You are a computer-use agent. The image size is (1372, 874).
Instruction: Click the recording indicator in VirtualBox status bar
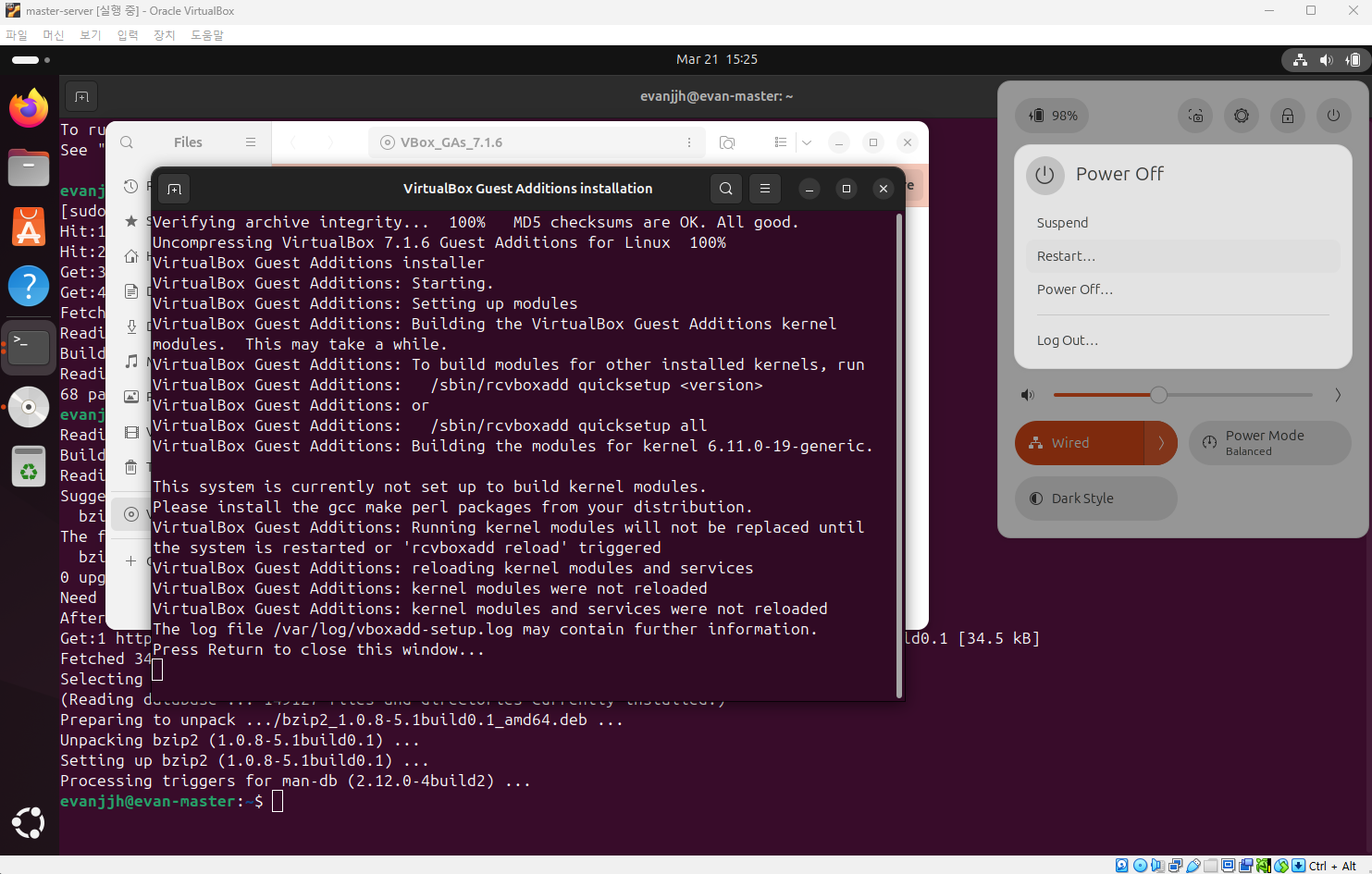[1246, 866]
